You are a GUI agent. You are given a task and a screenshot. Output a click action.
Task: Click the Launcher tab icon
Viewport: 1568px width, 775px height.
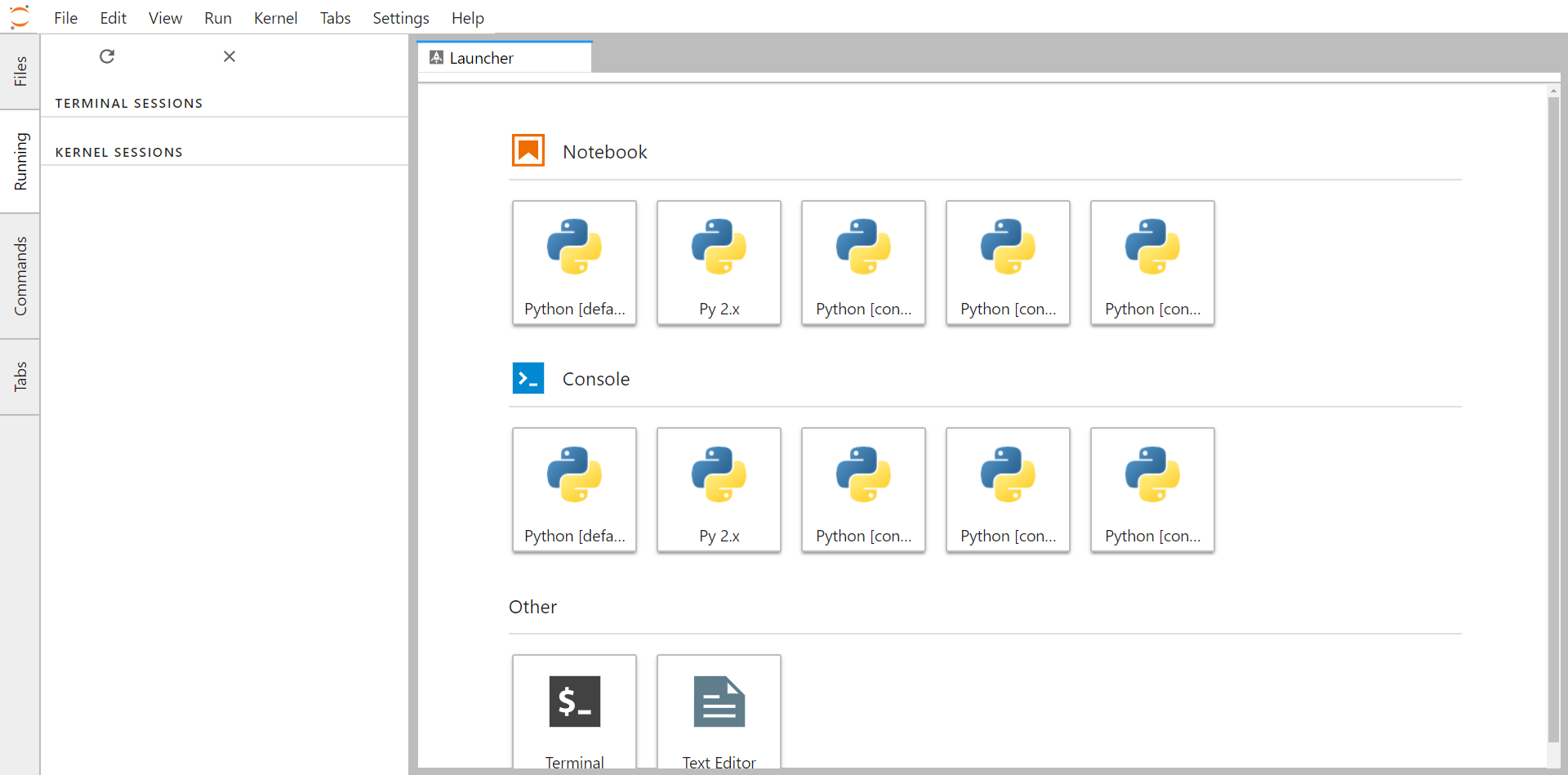[x=436, y=57]
